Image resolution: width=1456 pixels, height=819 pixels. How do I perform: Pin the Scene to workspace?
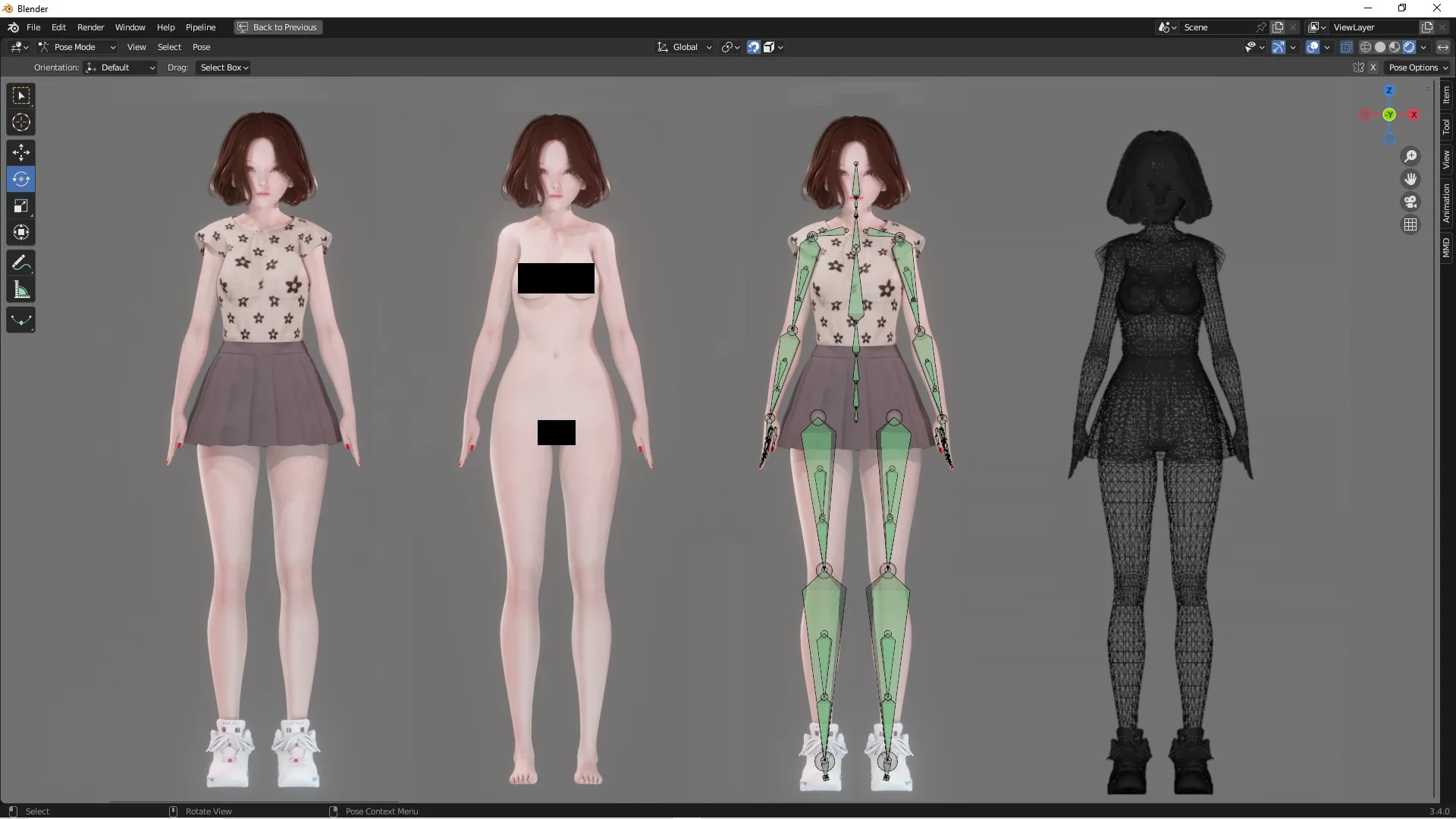point(1261,27)
